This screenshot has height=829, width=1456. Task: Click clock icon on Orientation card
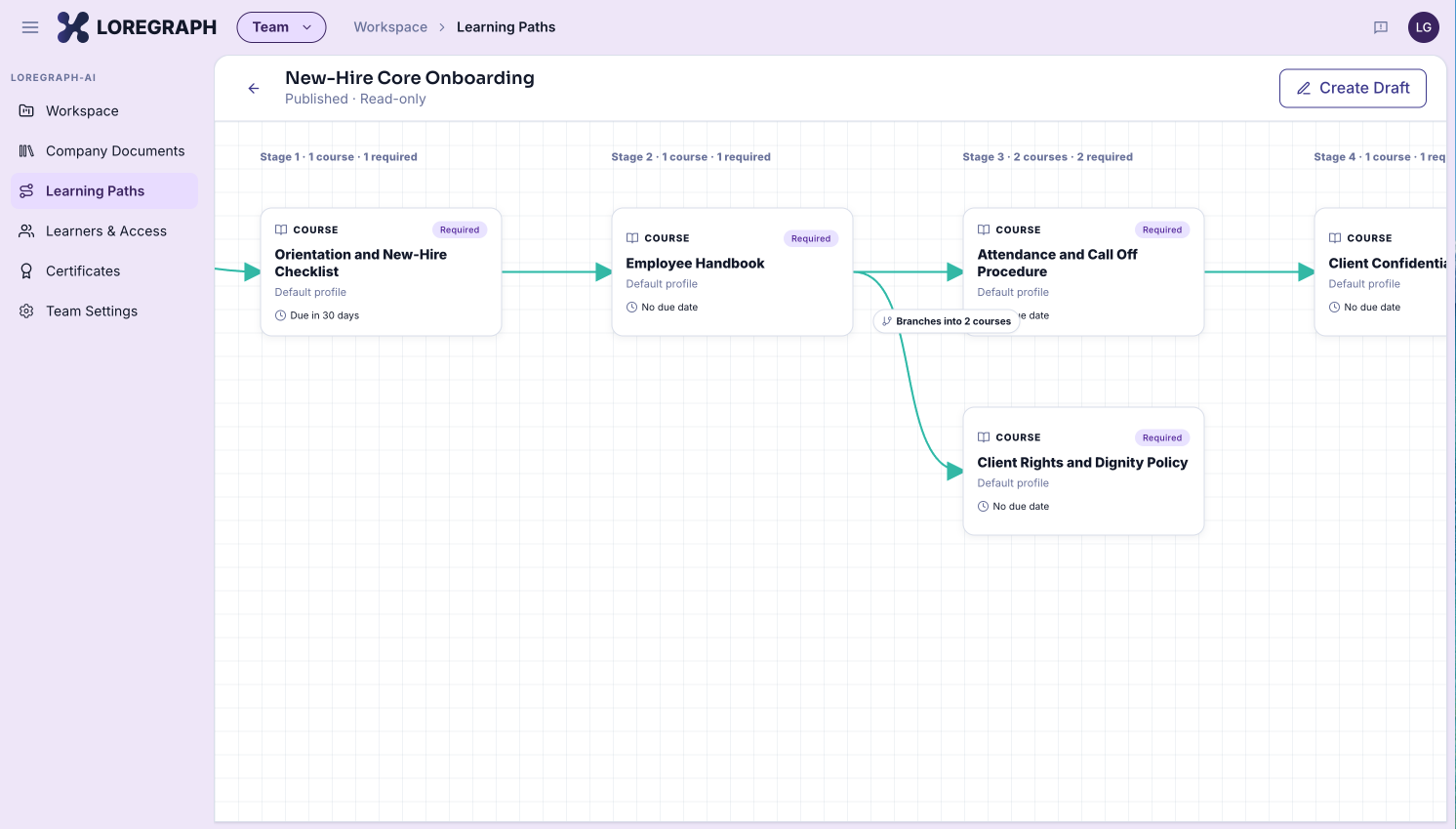coord(281,315)
